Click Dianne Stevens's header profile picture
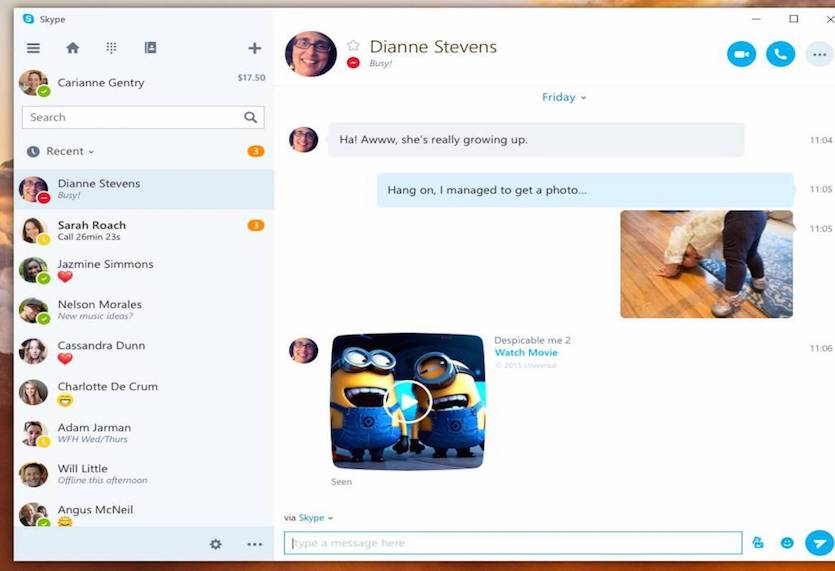 [311, 54]
